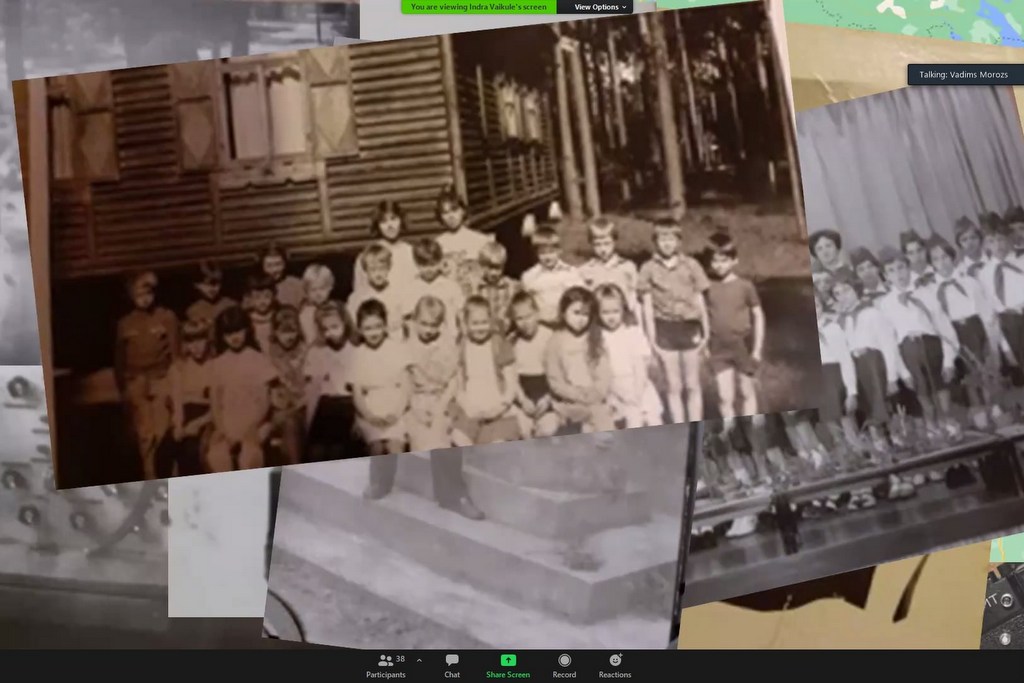Click the participant count number 38
The height and width of the screenshot is (683, 1024).
400,659
